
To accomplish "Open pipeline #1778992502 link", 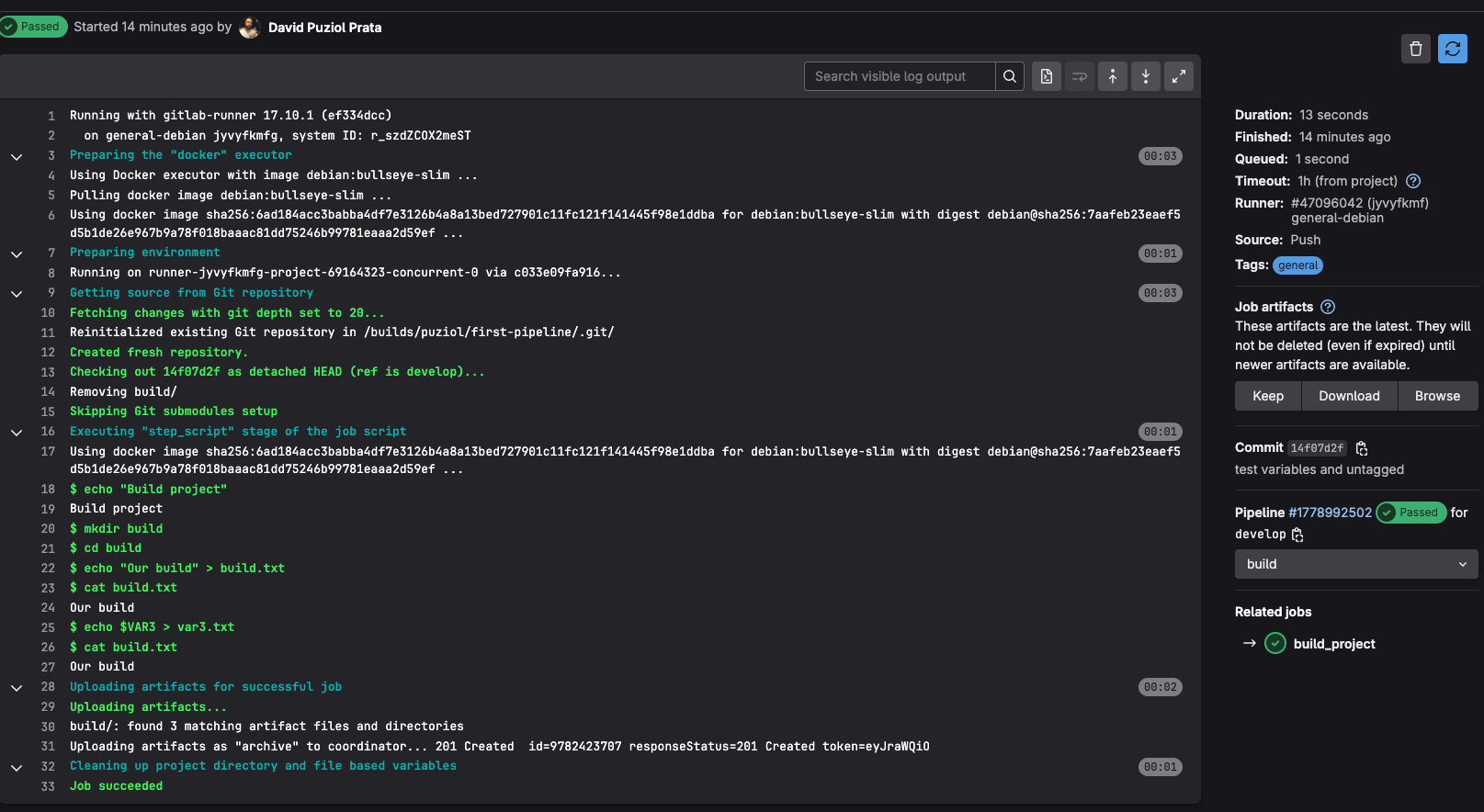I will (x=1330, y=513).
